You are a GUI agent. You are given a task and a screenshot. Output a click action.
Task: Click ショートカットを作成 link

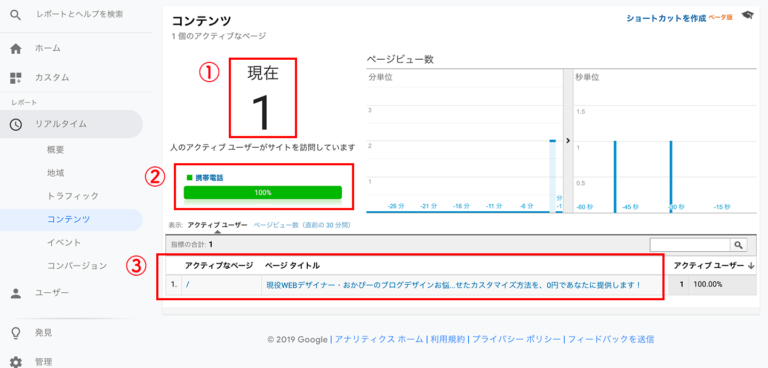click(666, 18)
